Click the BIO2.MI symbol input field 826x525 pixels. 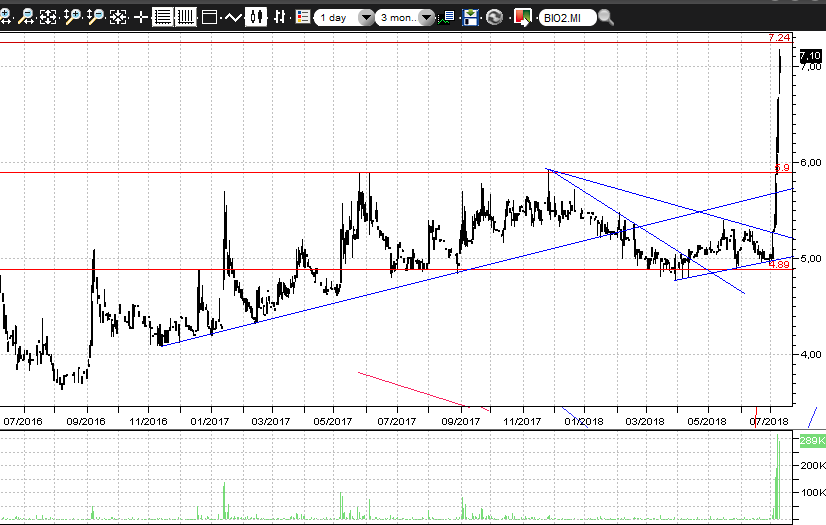pyautogui.click(x=567, y=17)
